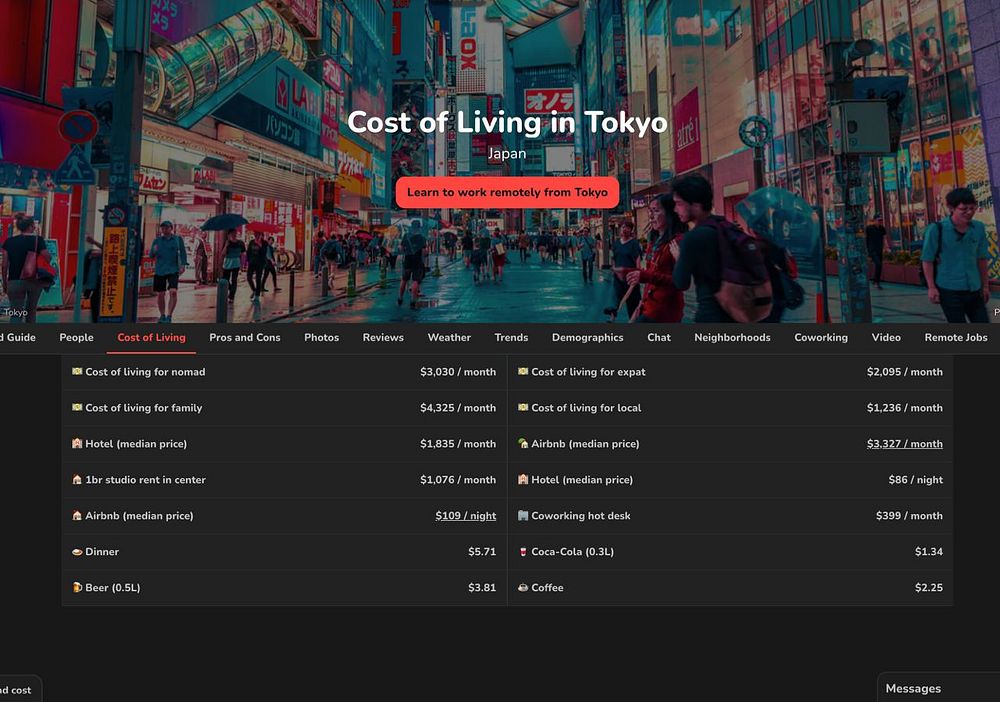Viewport: 1000px width, 702px height.
Task: Switch to the Trends tab
Action: click(x=511, y=337)
